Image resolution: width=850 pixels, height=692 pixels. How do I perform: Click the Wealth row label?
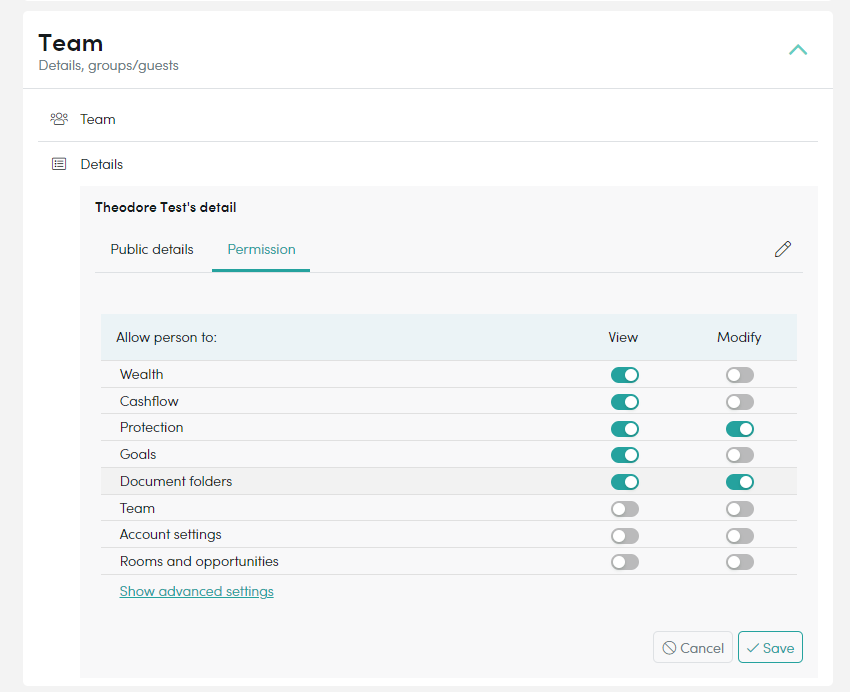(141, 374)
